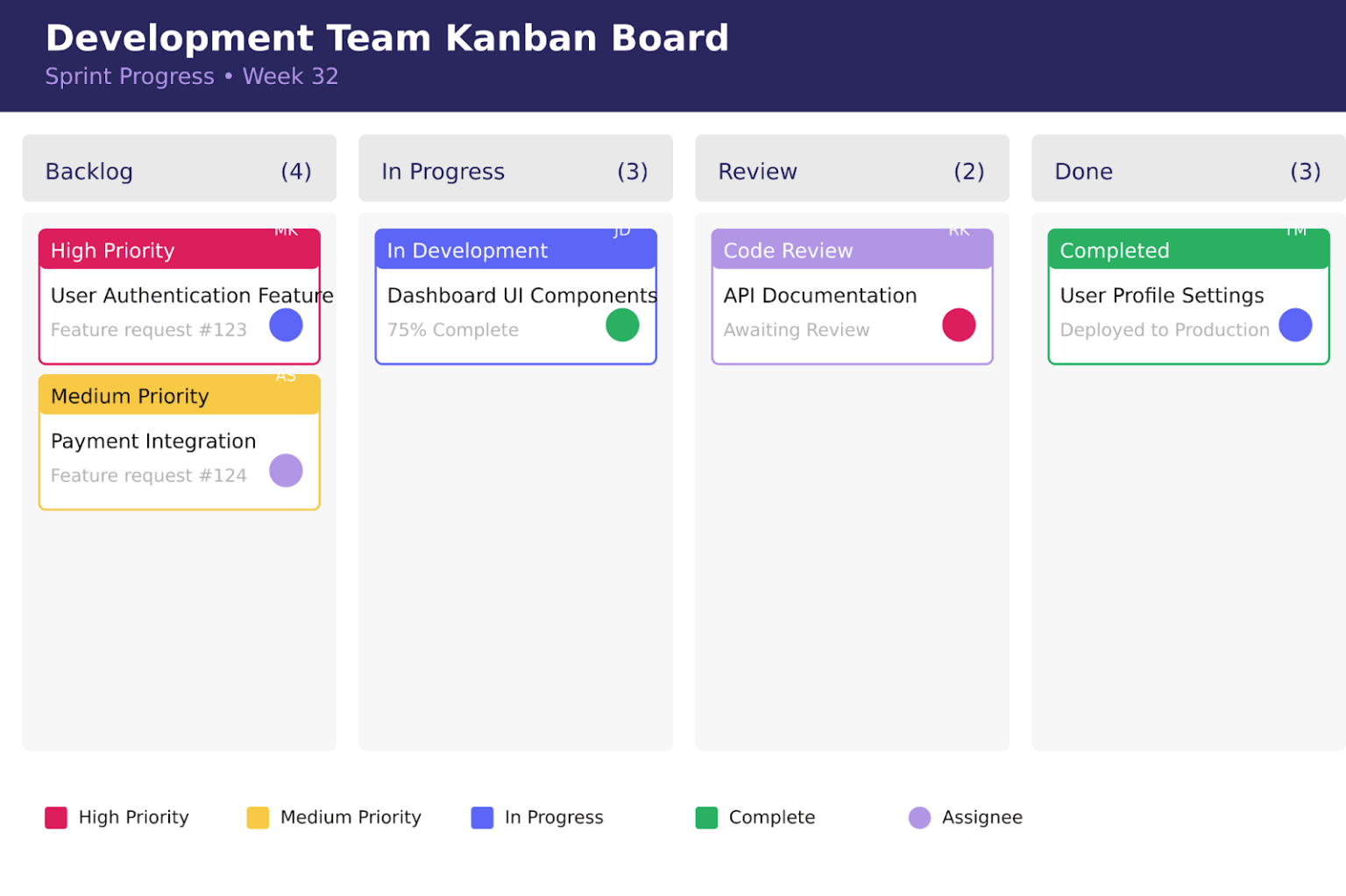Click the Code Review purple header
The height and width of the screenshot is (896, 1346).
click(786, 250)
